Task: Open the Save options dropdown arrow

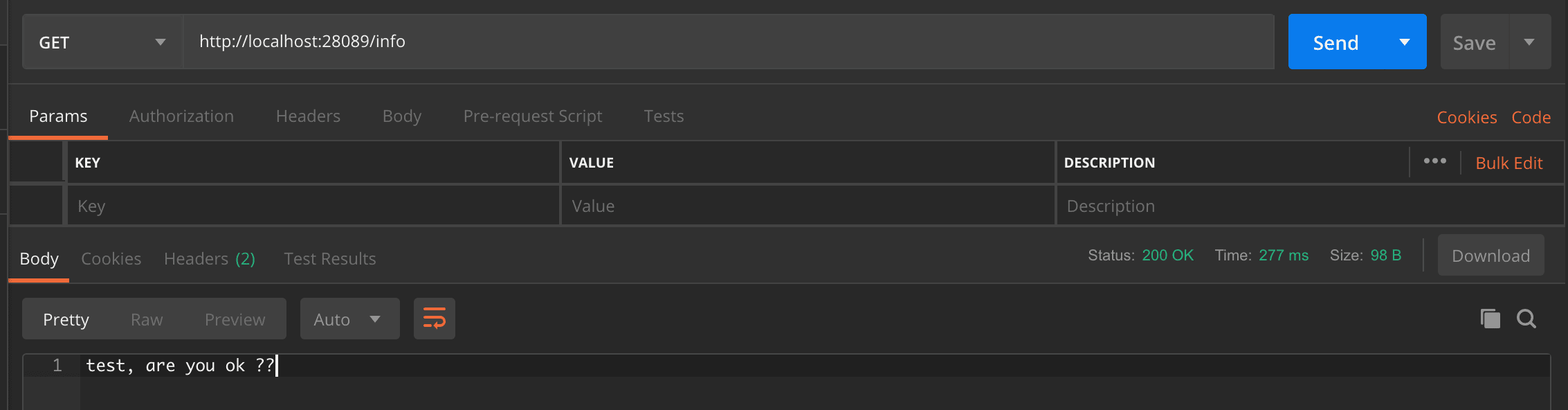Action: point(1529,42)
